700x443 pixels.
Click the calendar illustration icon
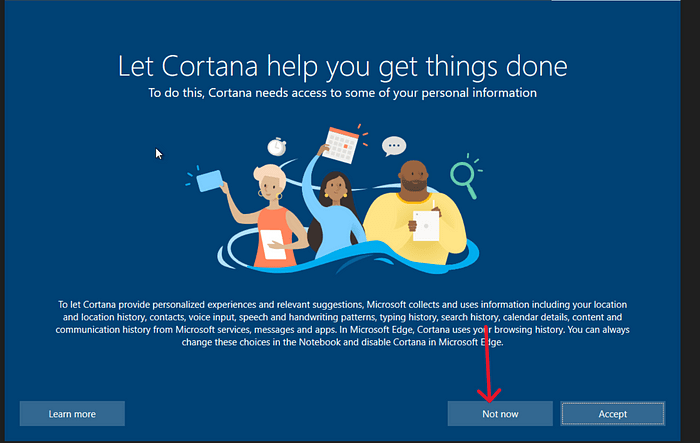(x=341, y=145)
